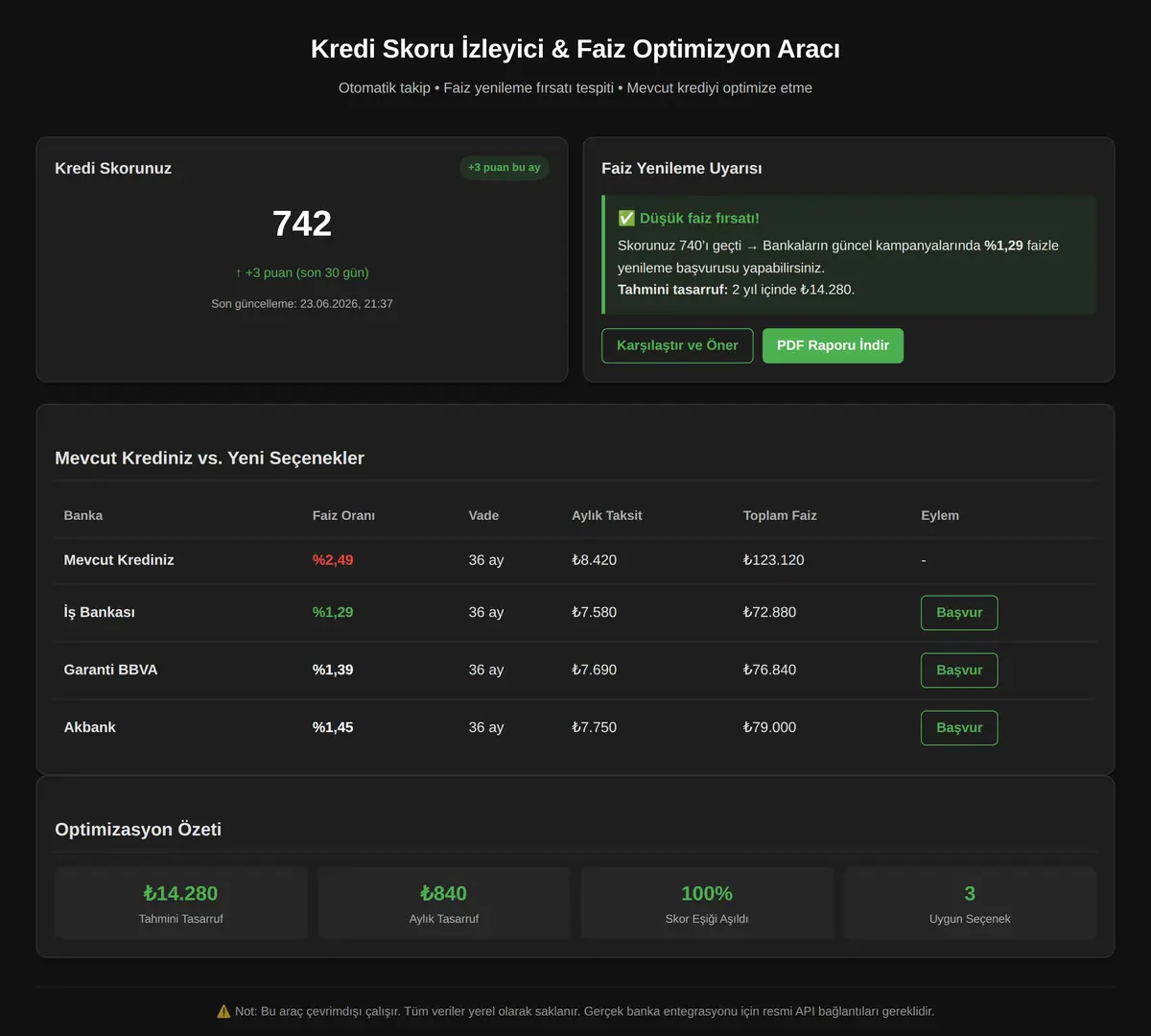This screenshot has width=1151, height=1036.
Task: Click the ₺7.580 monthly installment
Action: 595,613
